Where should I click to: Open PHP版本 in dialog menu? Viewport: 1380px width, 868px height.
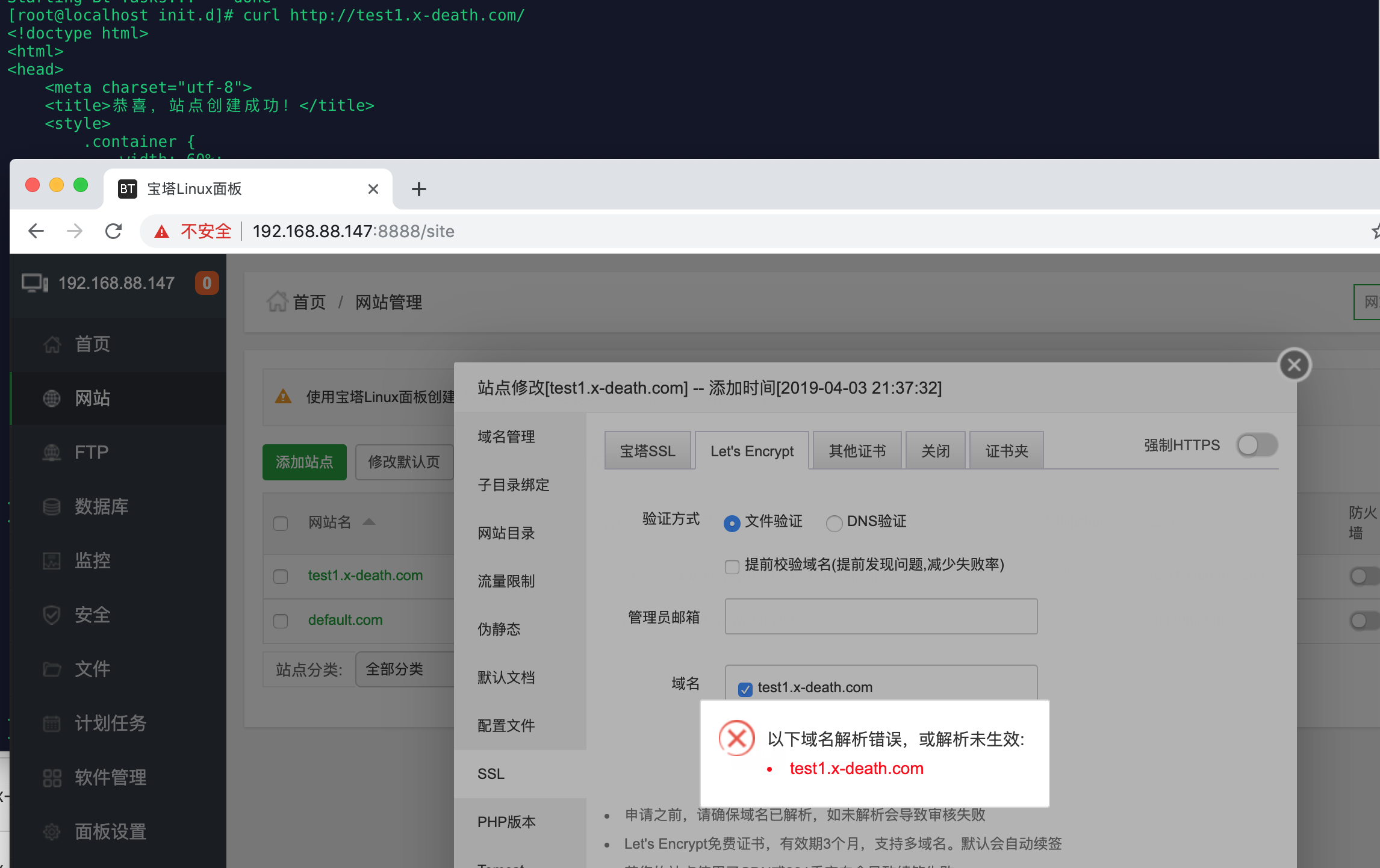point(520,822)
